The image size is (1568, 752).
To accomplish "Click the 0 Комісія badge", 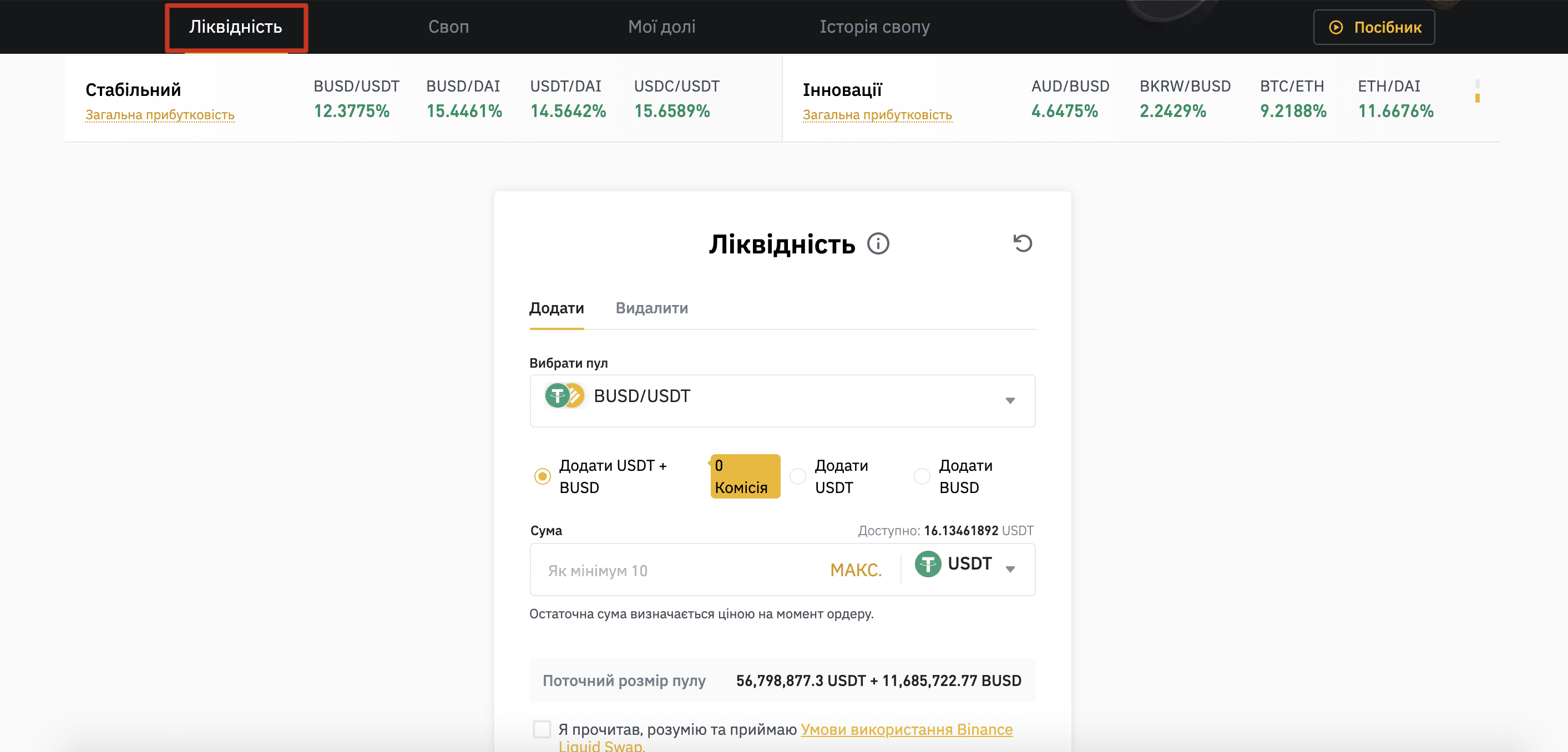I will tap(745, 476).
